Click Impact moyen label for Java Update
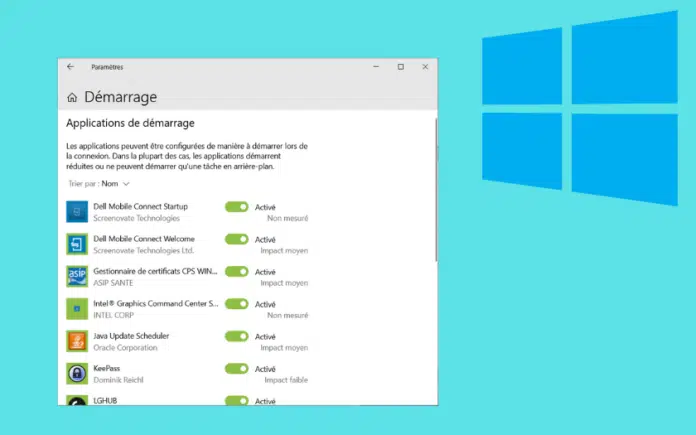 284,348
